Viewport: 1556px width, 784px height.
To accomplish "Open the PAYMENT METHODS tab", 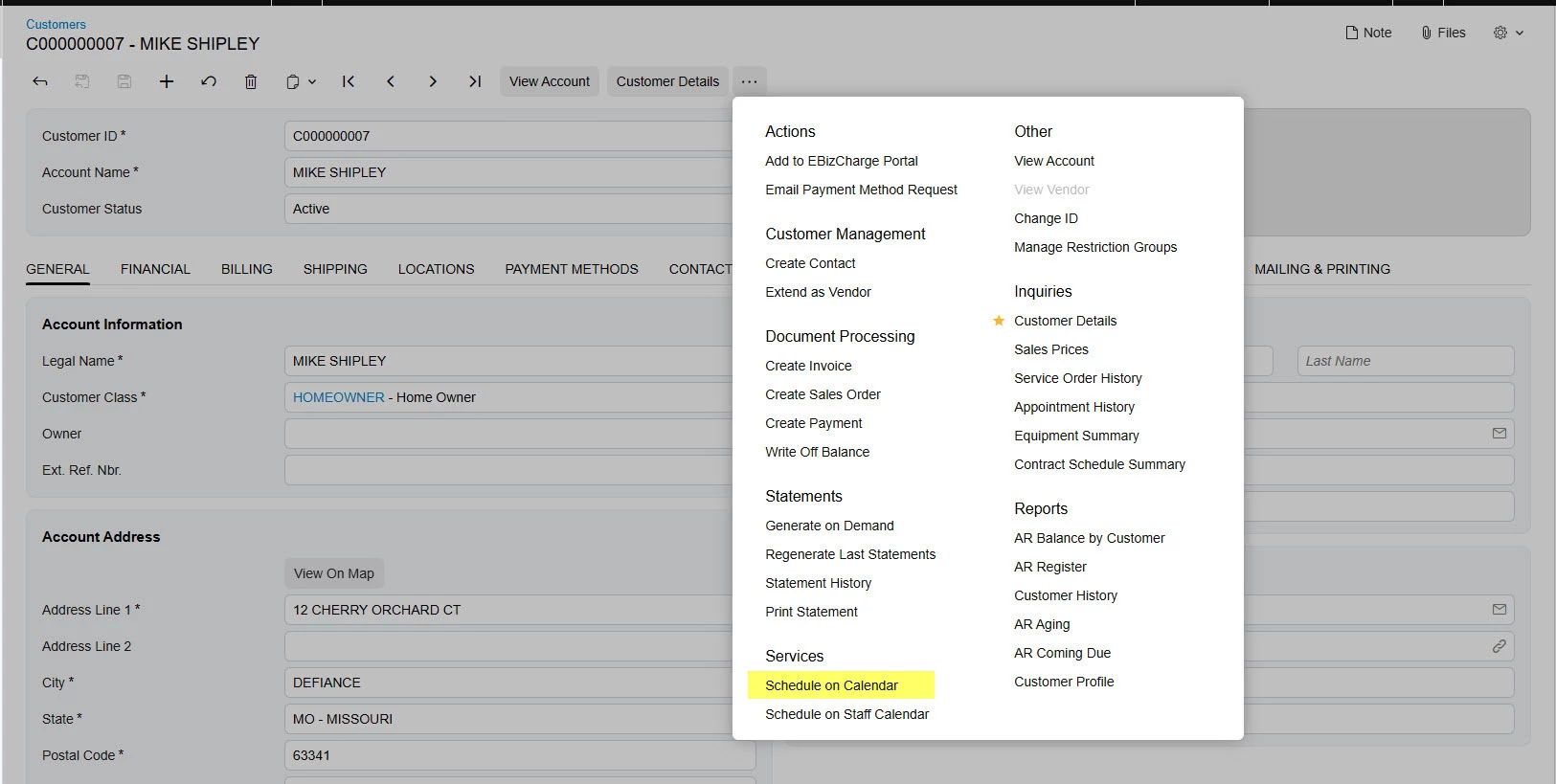I will click(572, 269).
